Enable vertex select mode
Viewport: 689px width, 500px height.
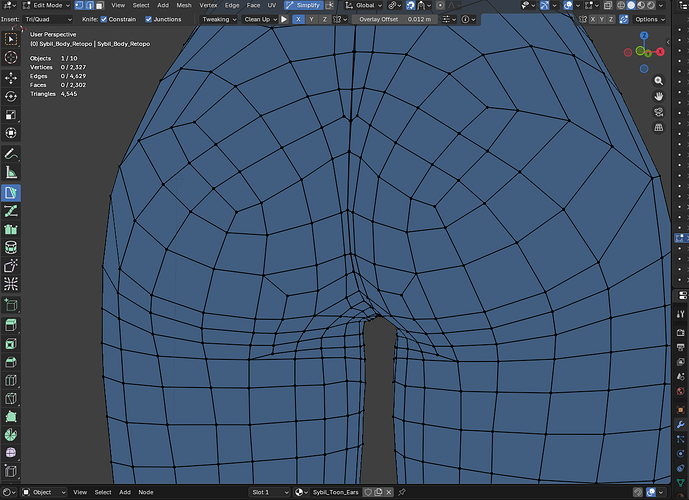pos(79,5)
